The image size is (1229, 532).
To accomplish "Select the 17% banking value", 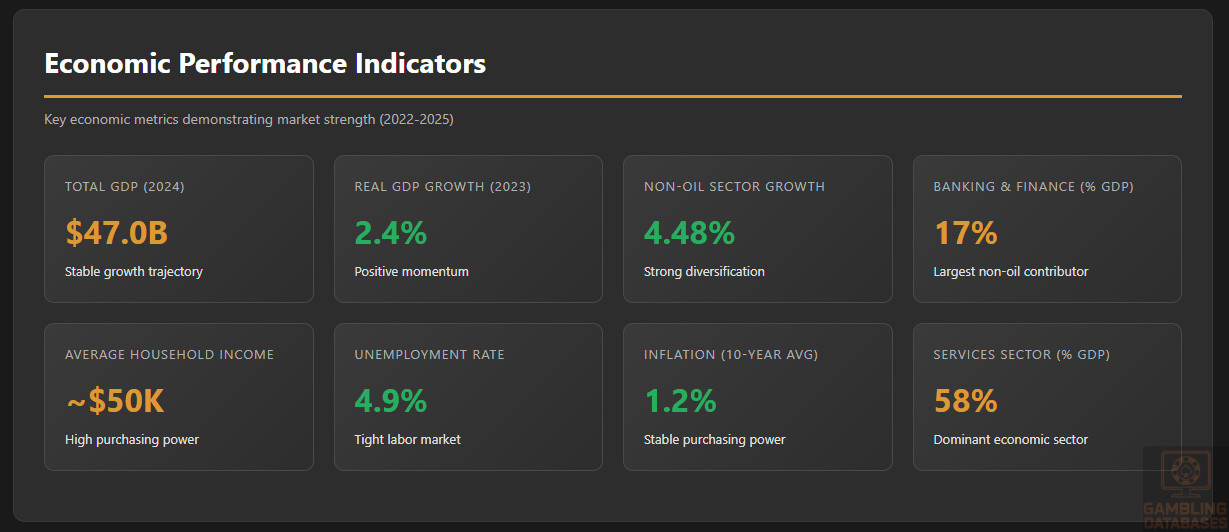I will pyautogui.click(x=965, y=233).
